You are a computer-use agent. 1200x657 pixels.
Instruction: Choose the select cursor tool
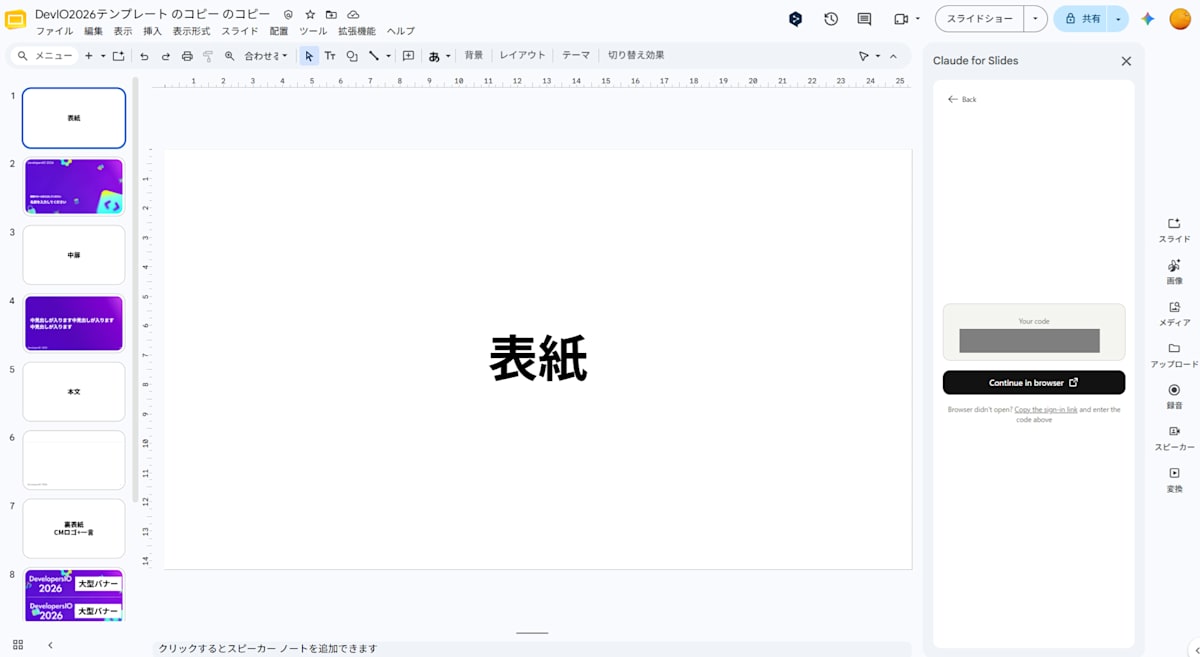(x=309, y=56)
